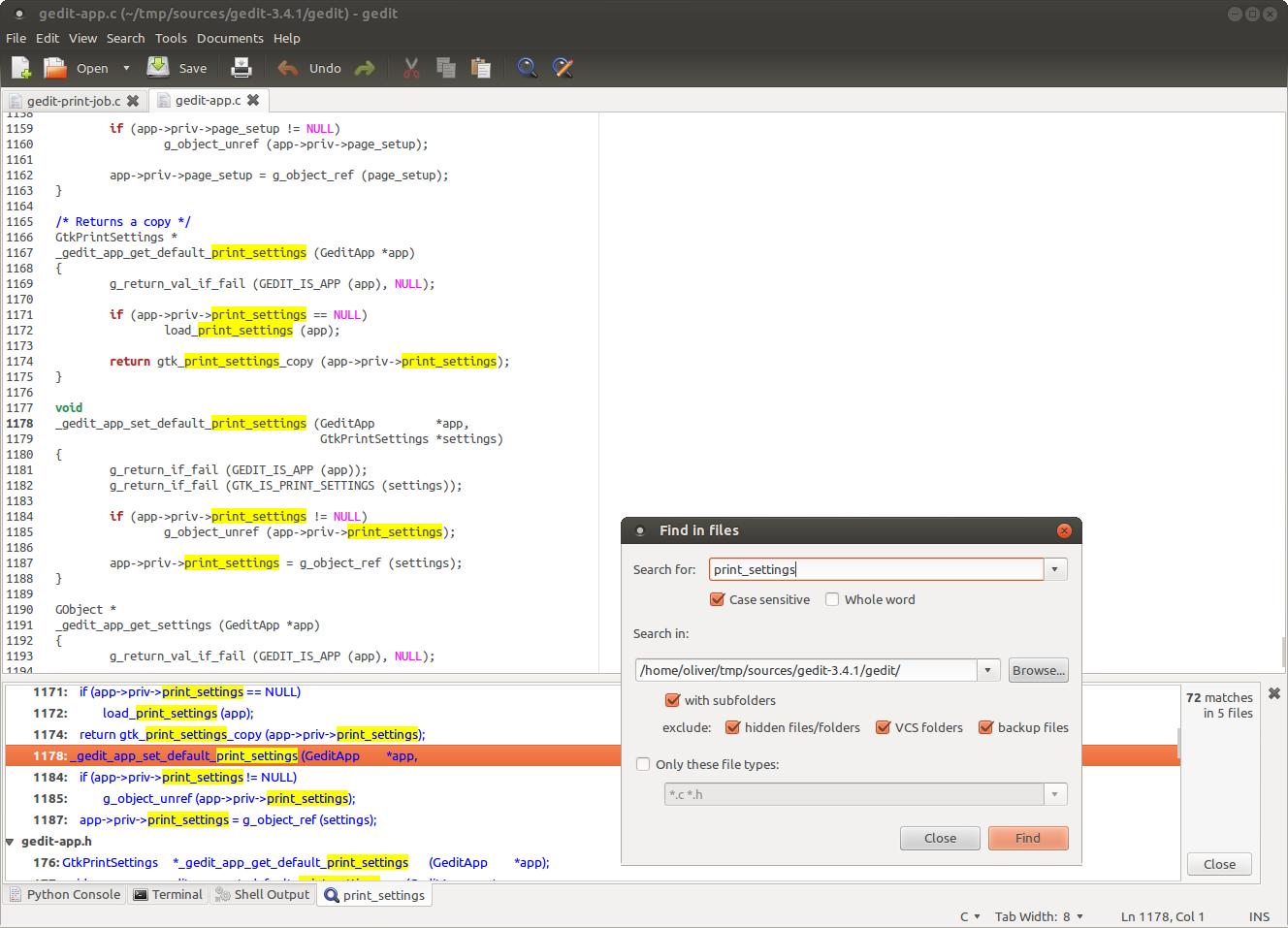The image size is (1288, 928).
Task: Click the Find button in dialog
Action: (x=1028, y=838)
